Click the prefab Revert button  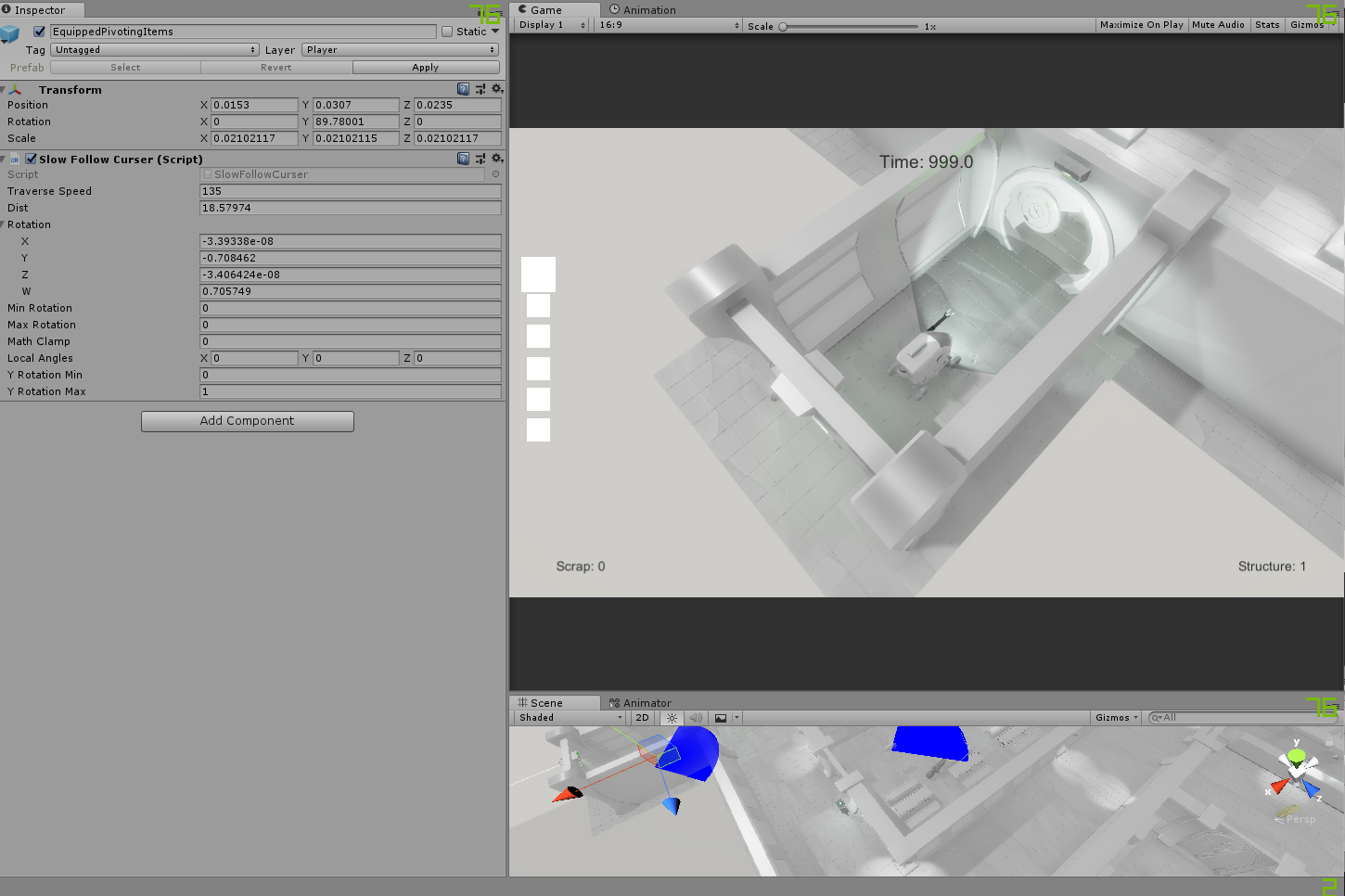coord(276,68)
